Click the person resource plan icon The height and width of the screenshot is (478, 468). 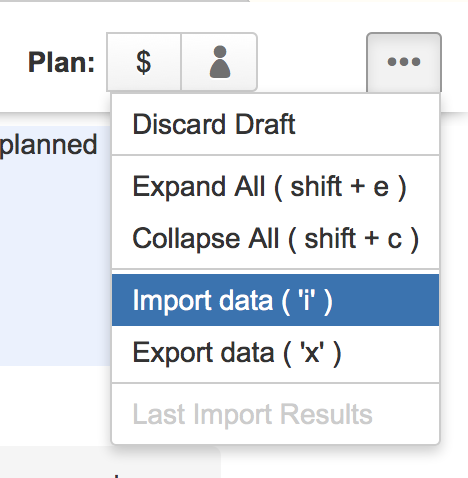click(x=219, y=62)
